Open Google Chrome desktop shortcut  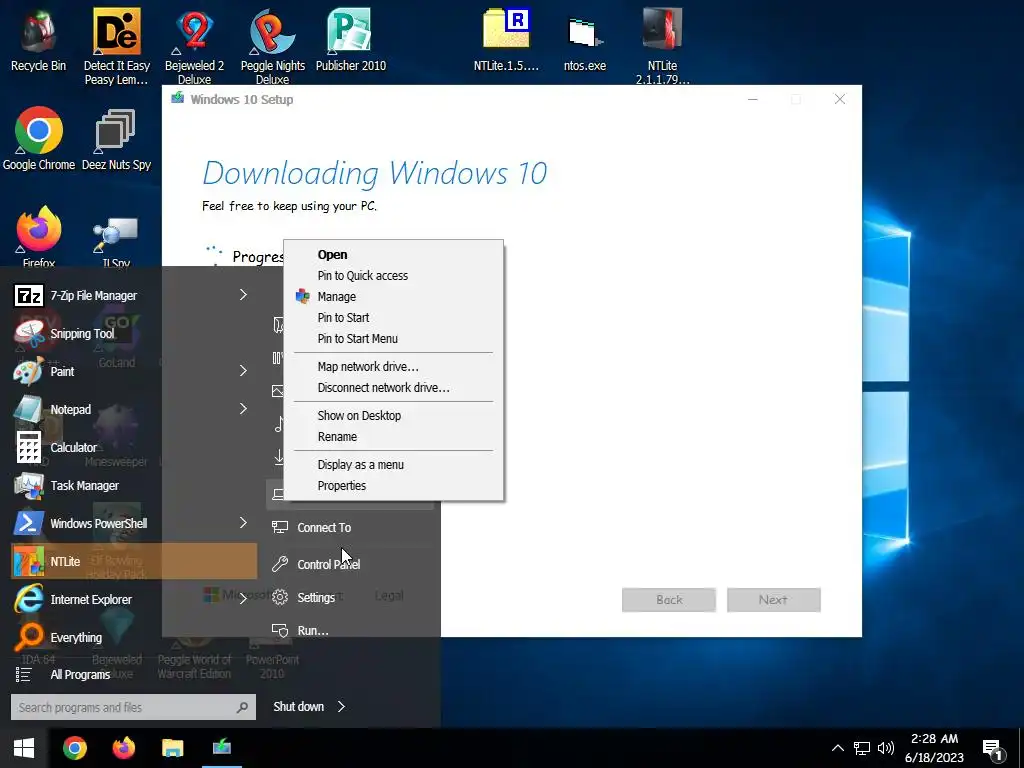39,139
